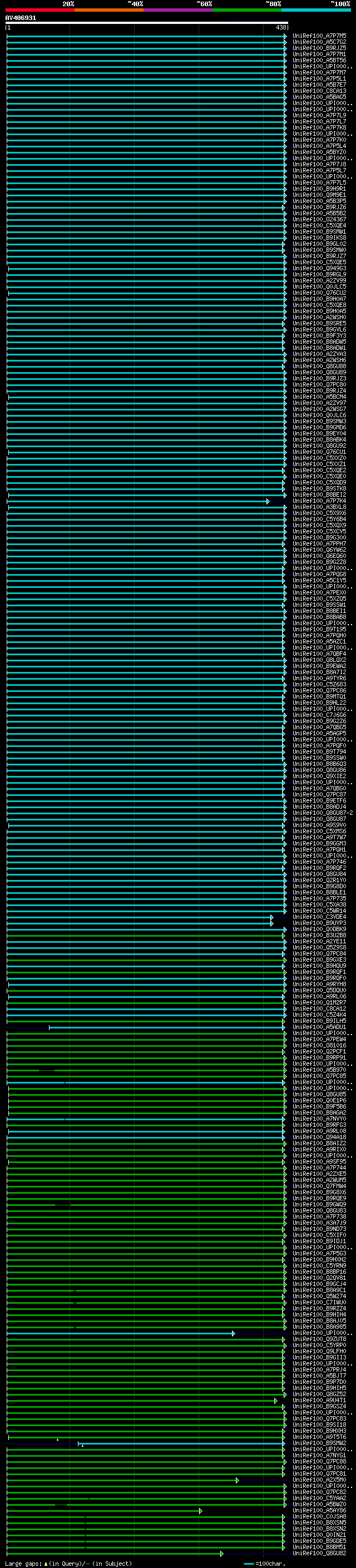Click the cyan ~100% identity legend segment
356x1568 pixels.
(317, 10)
